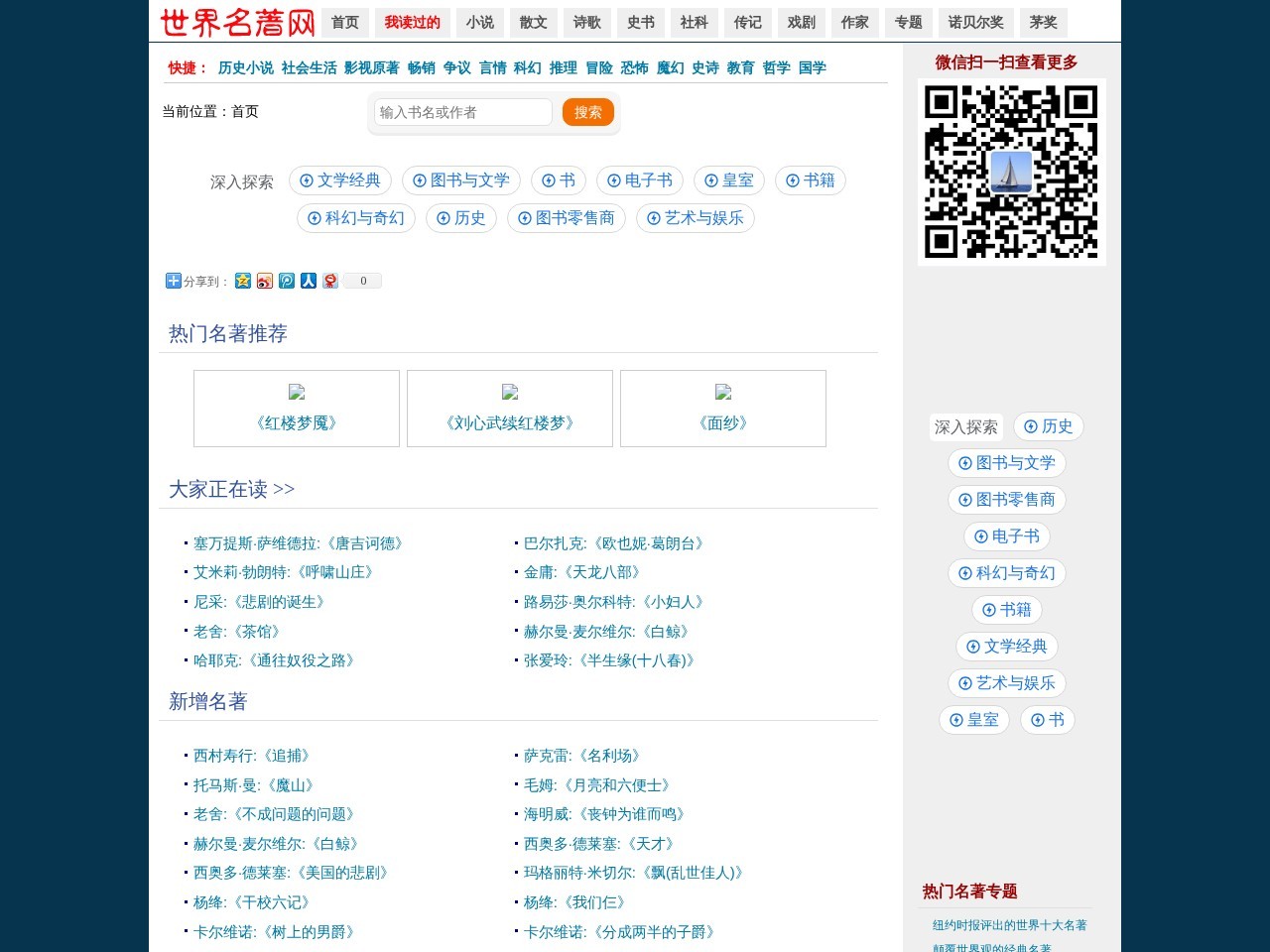Open the 诺贝尔奖 navigation item
The image size is (1270, 952).
975,22
